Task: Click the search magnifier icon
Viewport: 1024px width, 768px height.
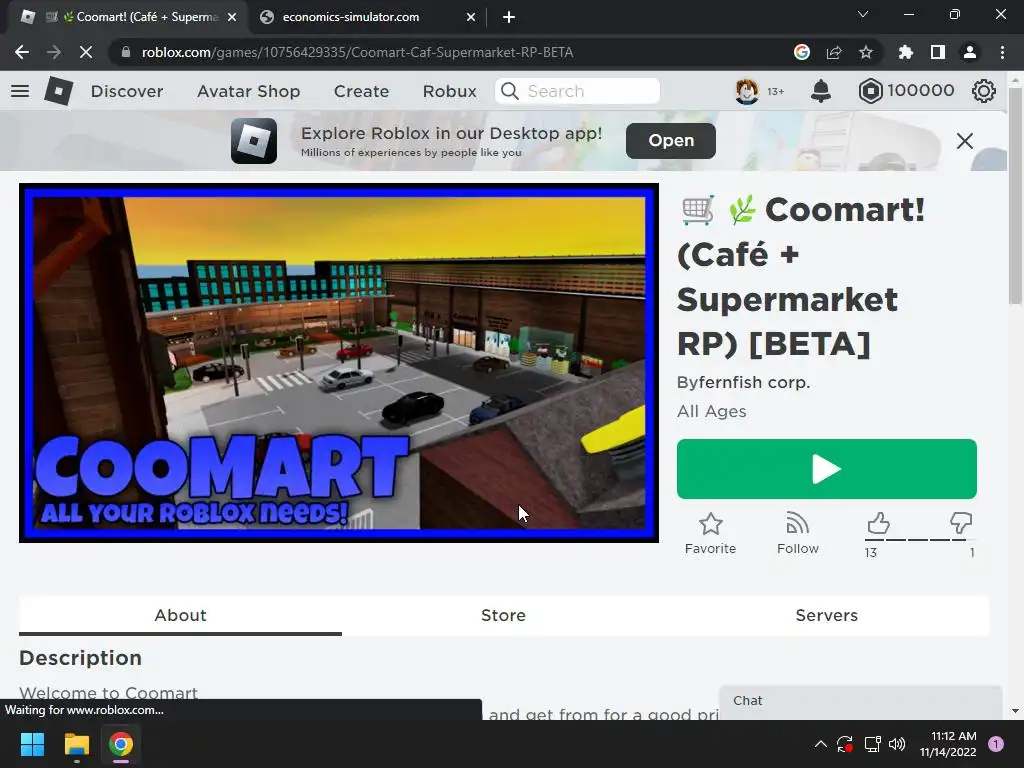Action: pos(509,91)
